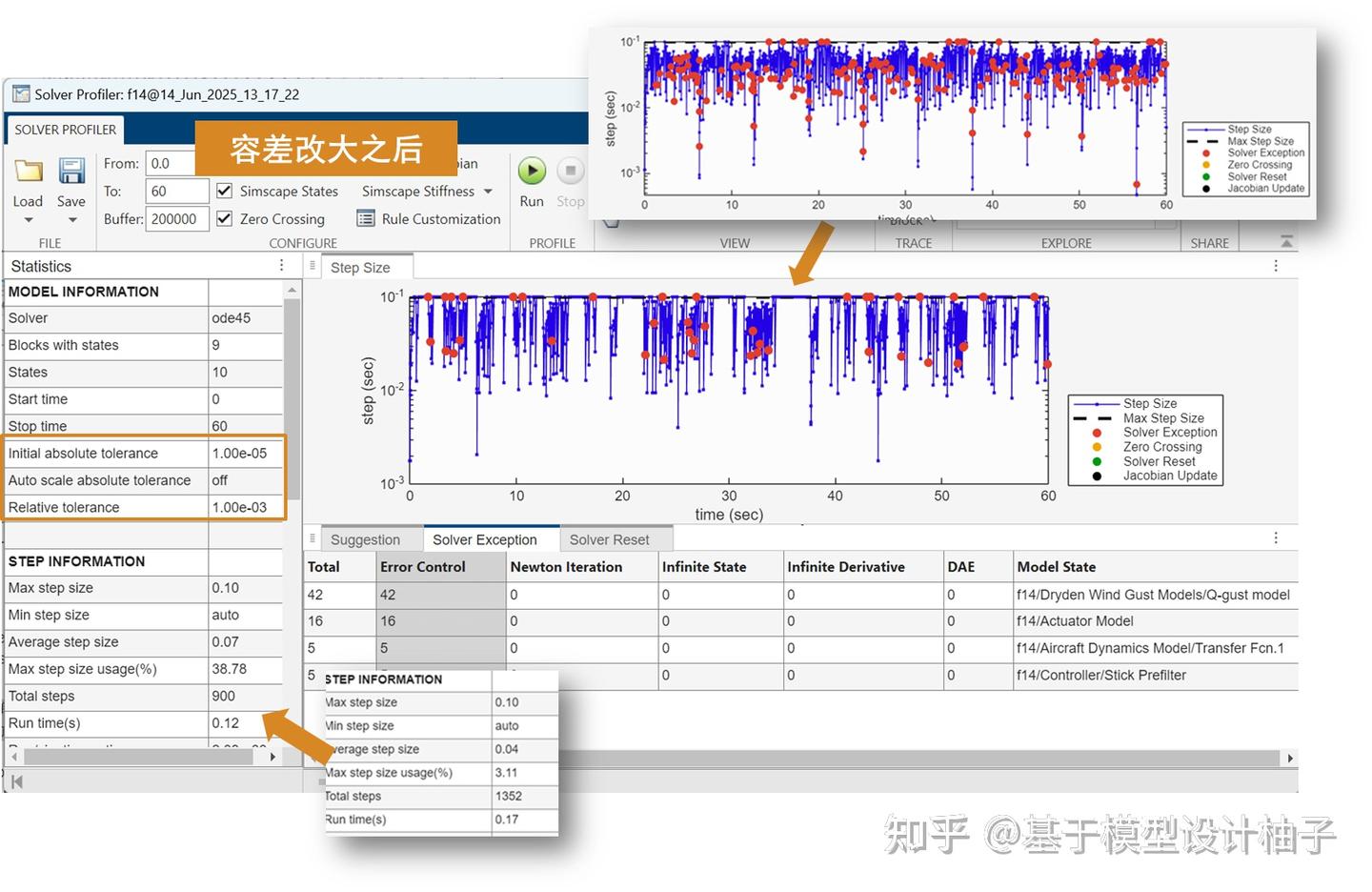Open the Simscape Stiffness dropdown
The image size is (1372, 892).
point(427,191)
